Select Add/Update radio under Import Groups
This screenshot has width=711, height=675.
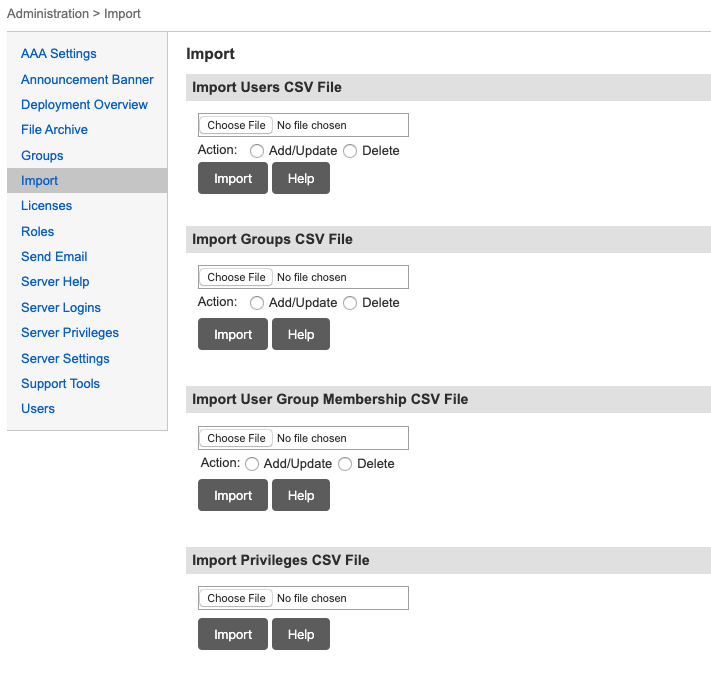tap(257, 303)
